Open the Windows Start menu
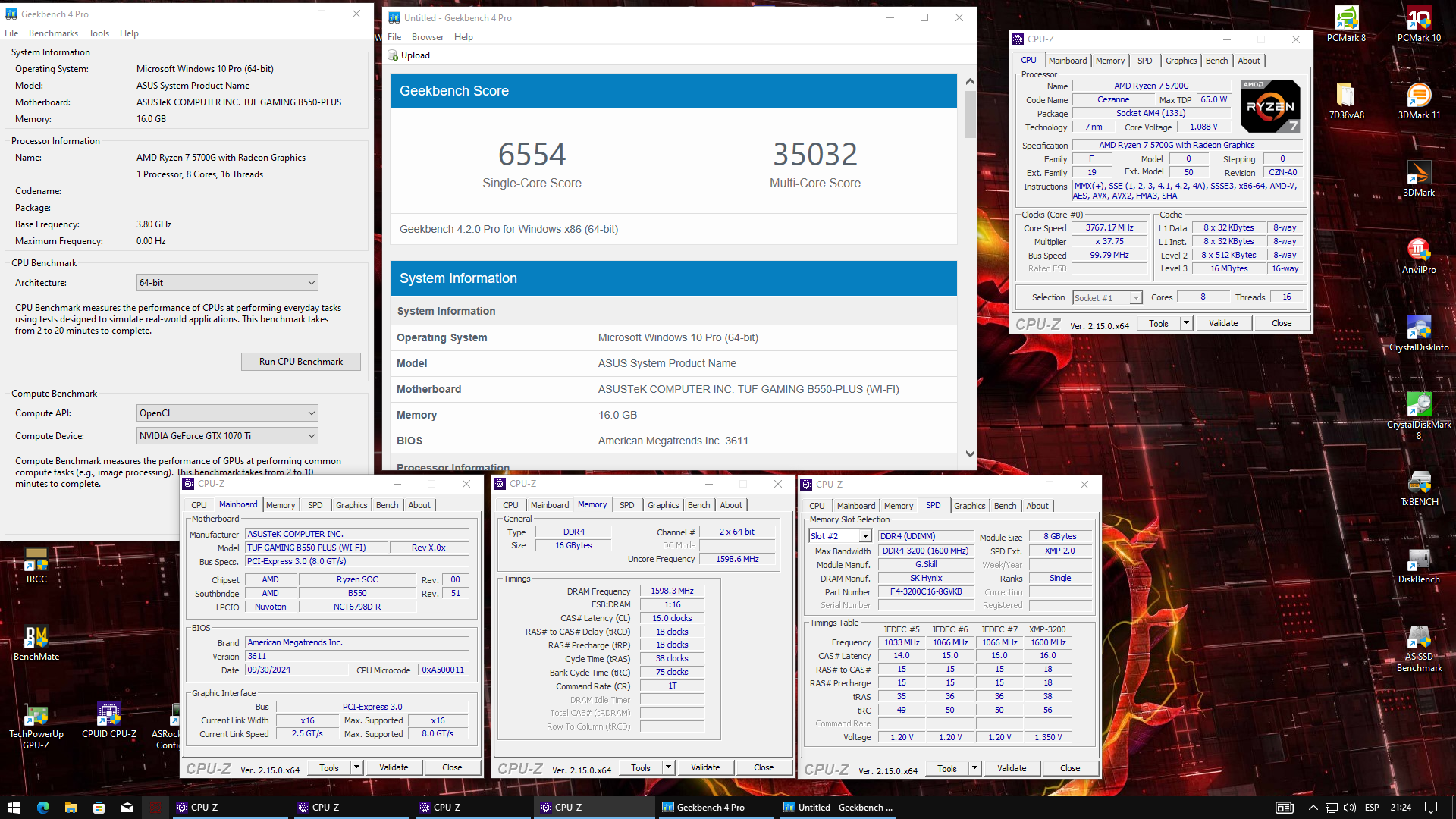1456x819 pixels. pyautogui.click(x=13, y=807)
